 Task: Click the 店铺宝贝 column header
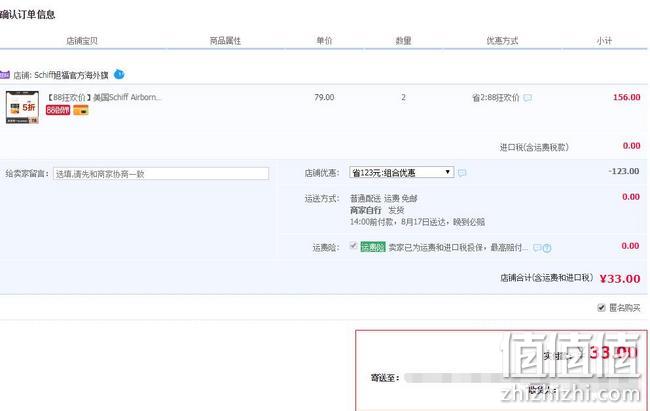pos(82,41)
